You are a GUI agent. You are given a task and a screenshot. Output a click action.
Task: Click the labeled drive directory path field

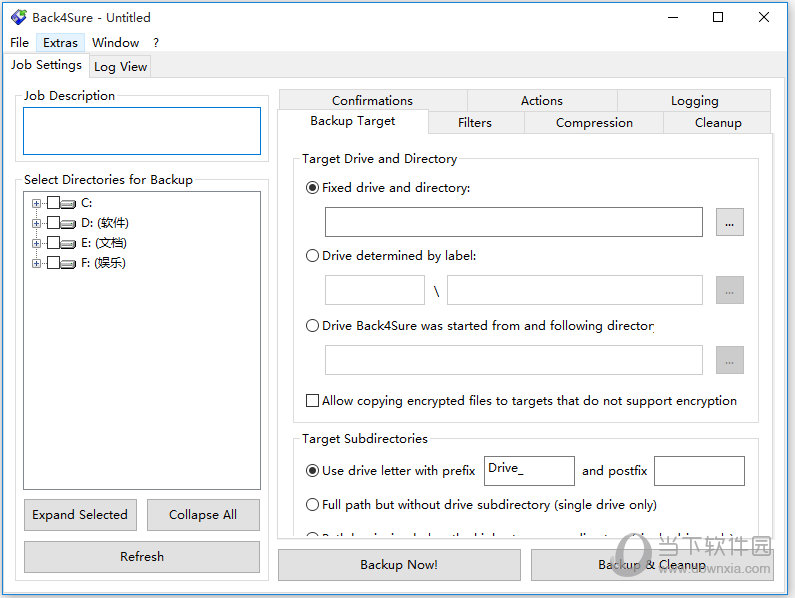(575, 290)
